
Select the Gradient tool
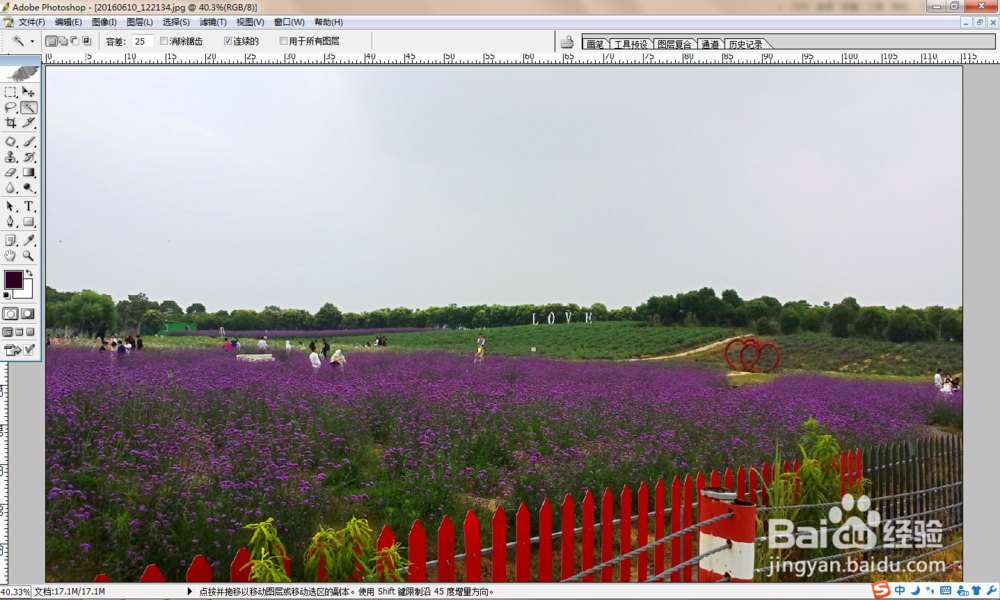point(29,172)
